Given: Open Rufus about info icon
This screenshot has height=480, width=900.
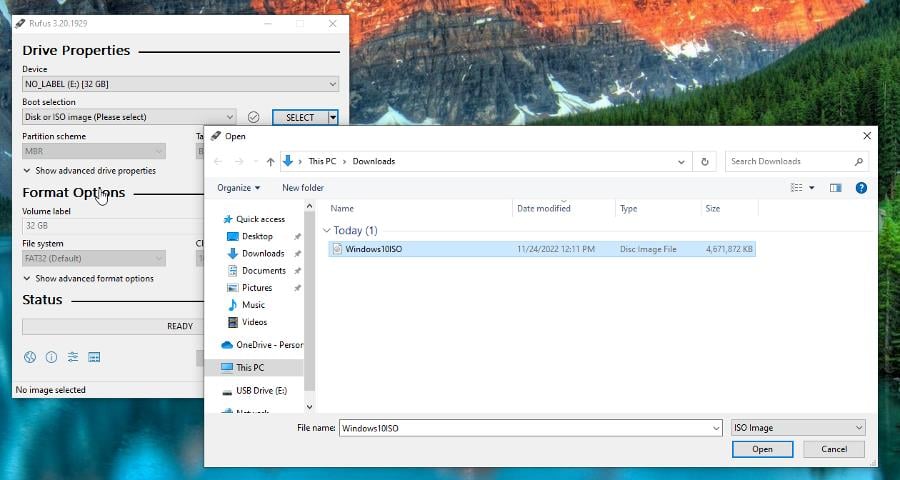Looking at the screenshot, I should tap(51, 357).
